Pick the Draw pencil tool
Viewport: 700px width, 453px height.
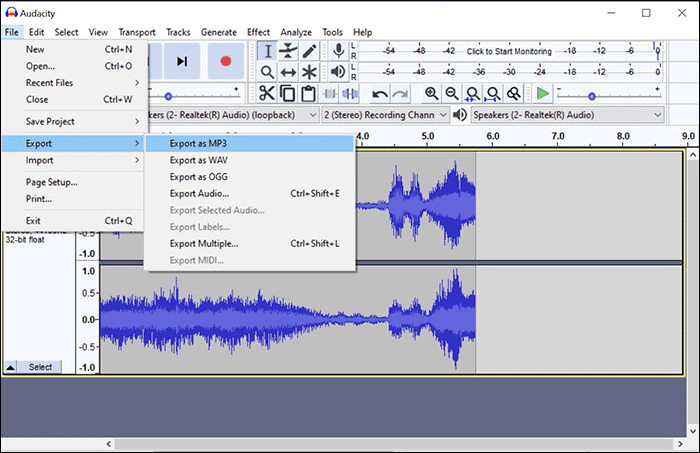[310, 51]
